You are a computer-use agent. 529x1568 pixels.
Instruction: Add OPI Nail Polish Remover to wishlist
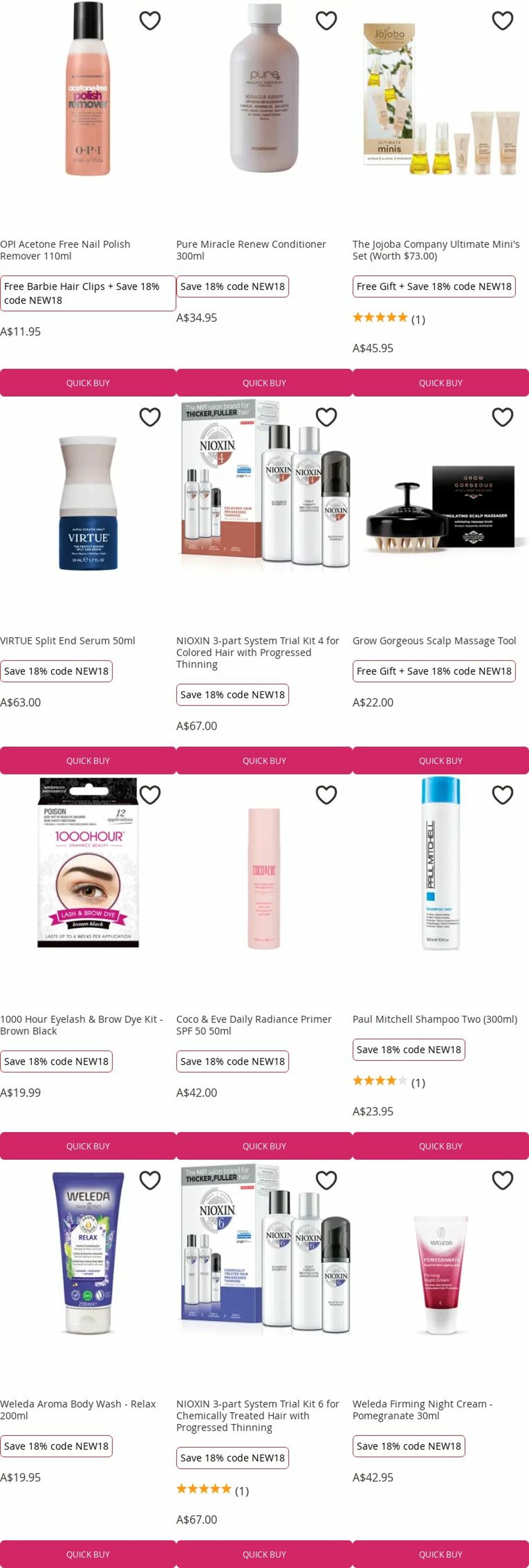(149, 21)
